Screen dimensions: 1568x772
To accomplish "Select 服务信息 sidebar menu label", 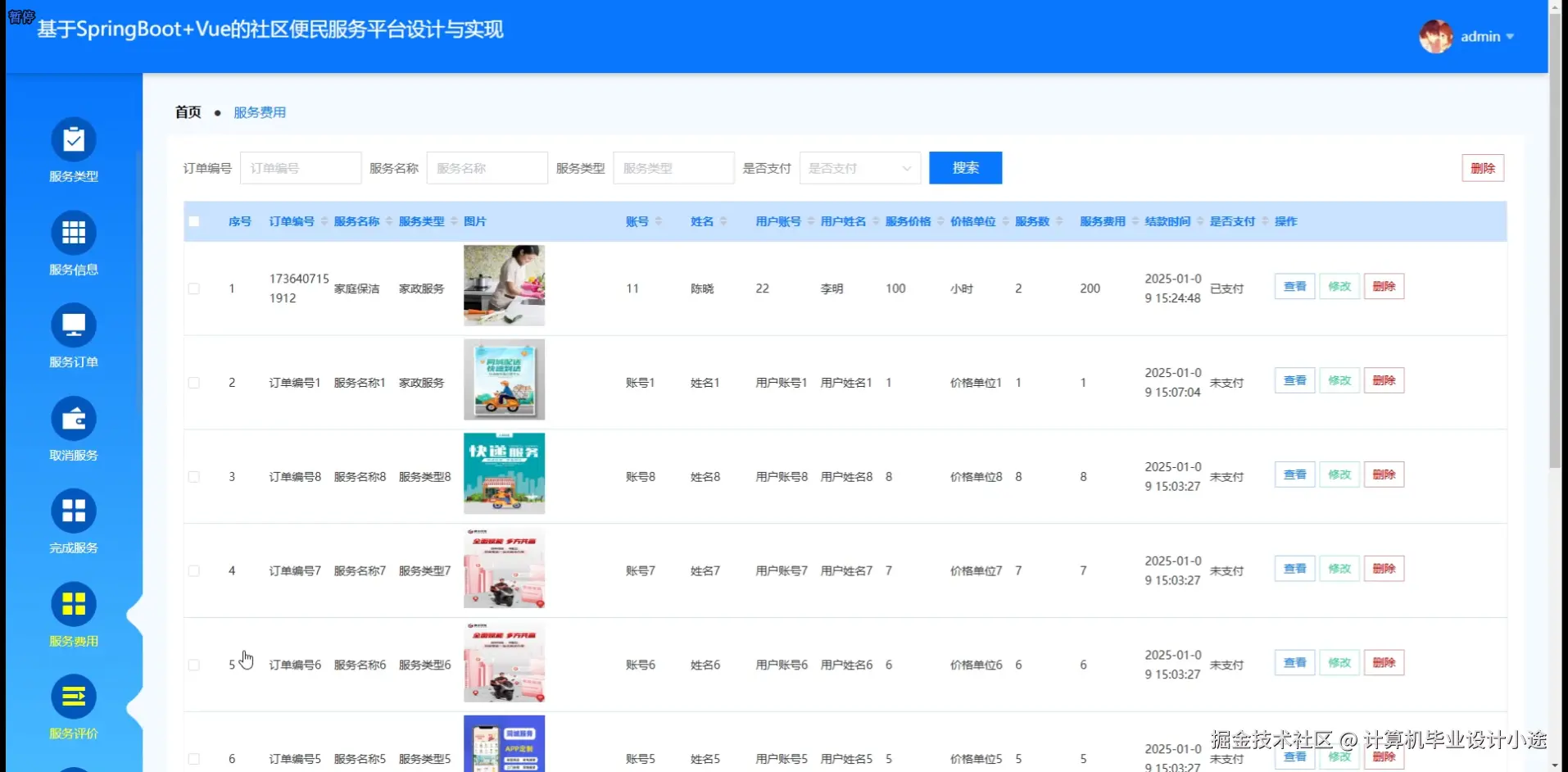I will pos(74,270).
